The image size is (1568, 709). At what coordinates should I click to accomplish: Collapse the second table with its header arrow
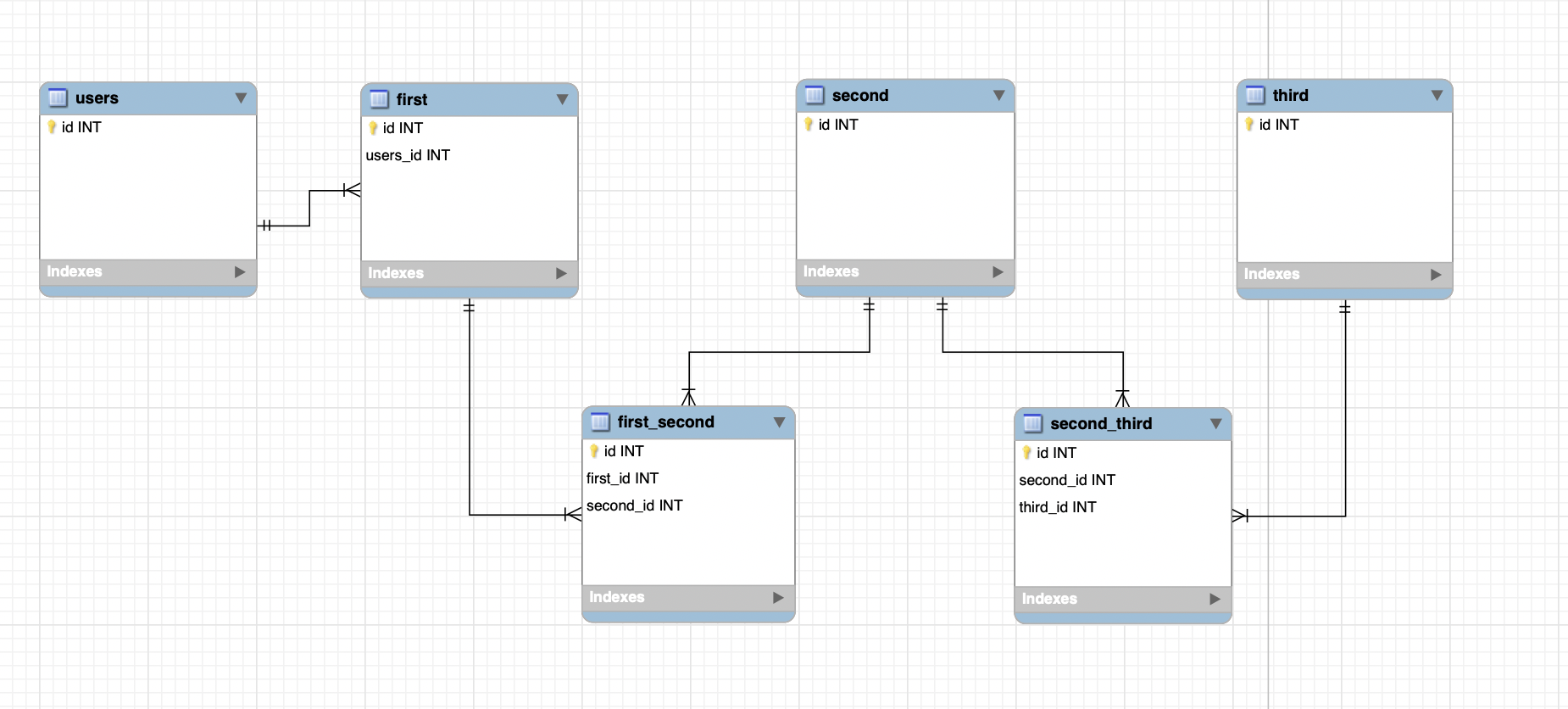click(x=998, y=96)
